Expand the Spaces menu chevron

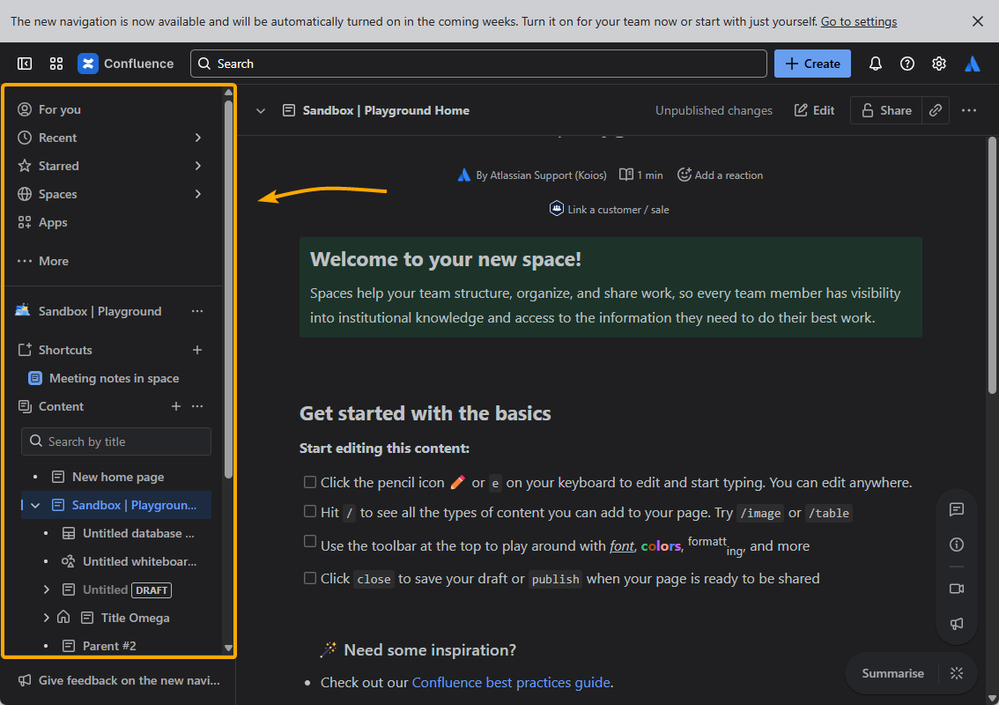pos(198,194)
